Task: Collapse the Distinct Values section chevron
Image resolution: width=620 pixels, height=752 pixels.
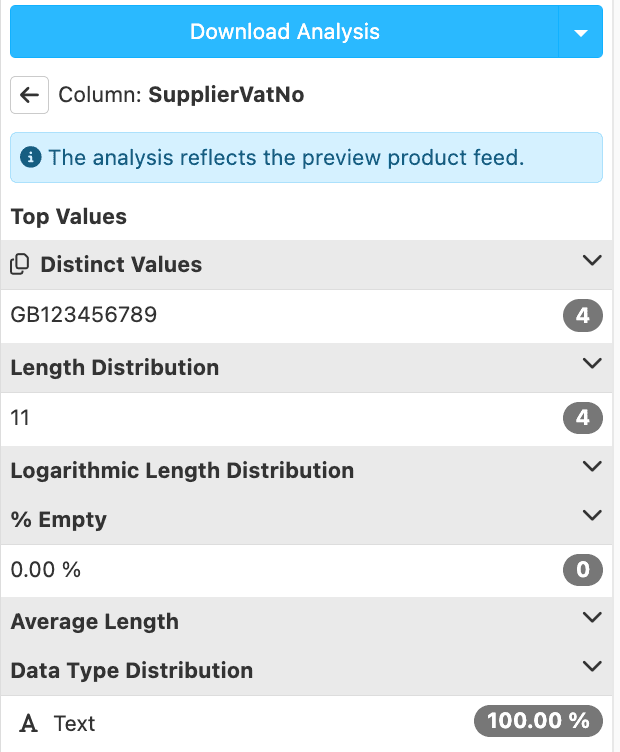Action: 592,261
